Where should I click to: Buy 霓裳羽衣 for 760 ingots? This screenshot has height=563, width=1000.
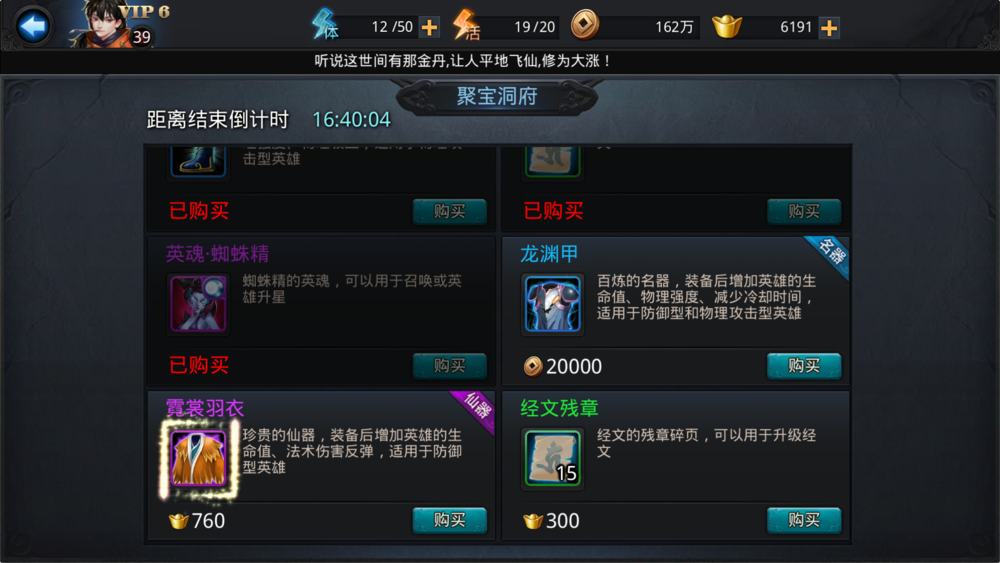[450, 520]
